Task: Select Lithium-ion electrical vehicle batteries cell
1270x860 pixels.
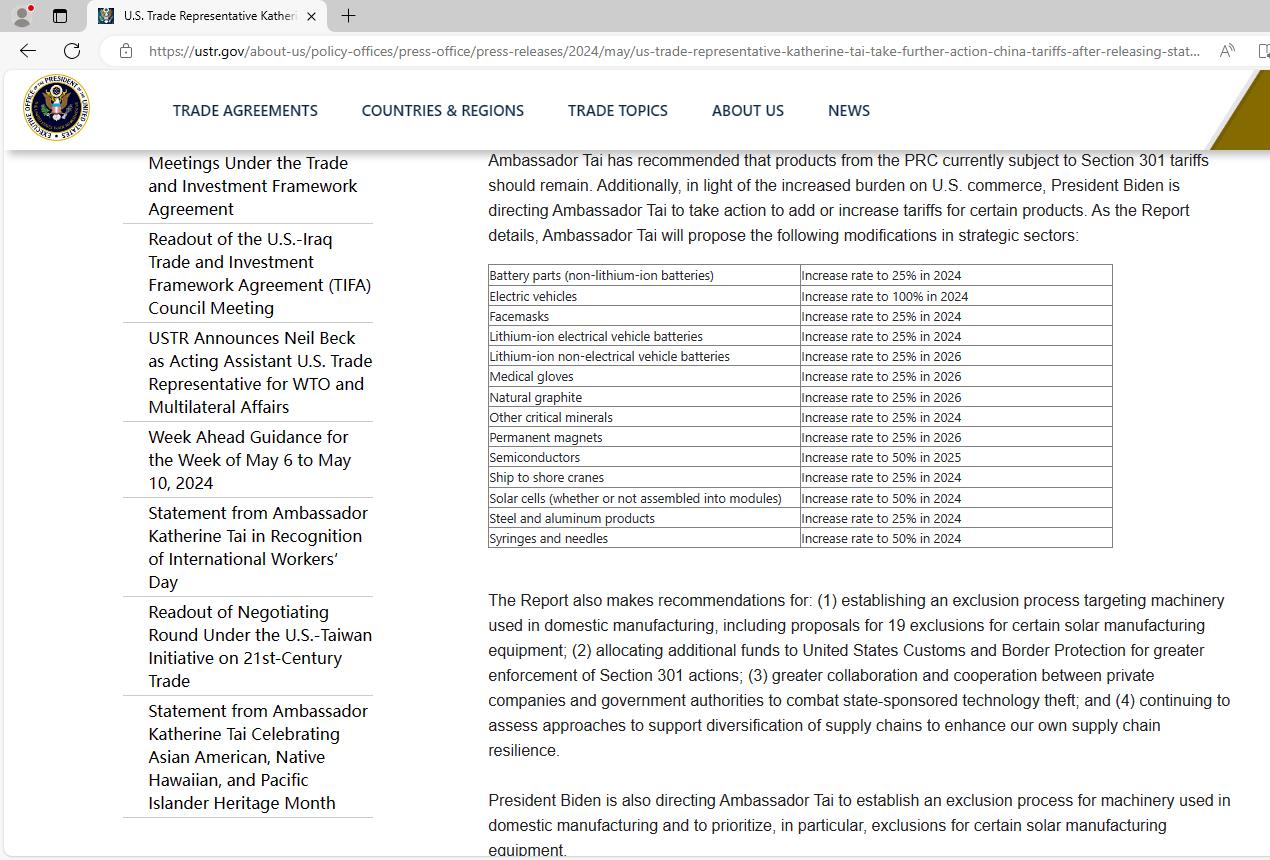Action: tap(644, 336)
